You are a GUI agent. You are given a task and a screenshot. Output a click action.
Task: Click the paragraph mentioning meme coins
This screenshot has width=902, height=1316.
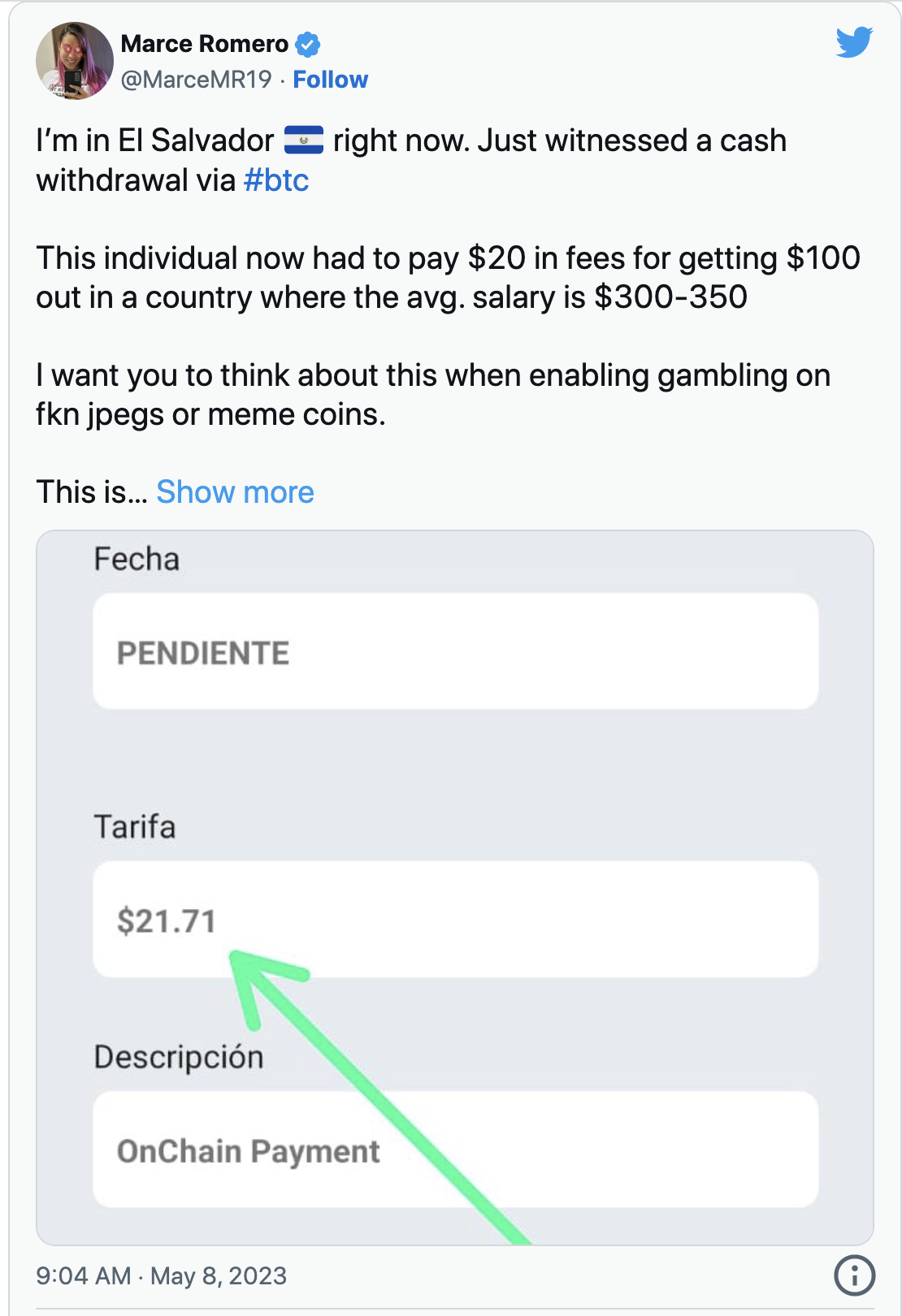click(x=433, y=395)
